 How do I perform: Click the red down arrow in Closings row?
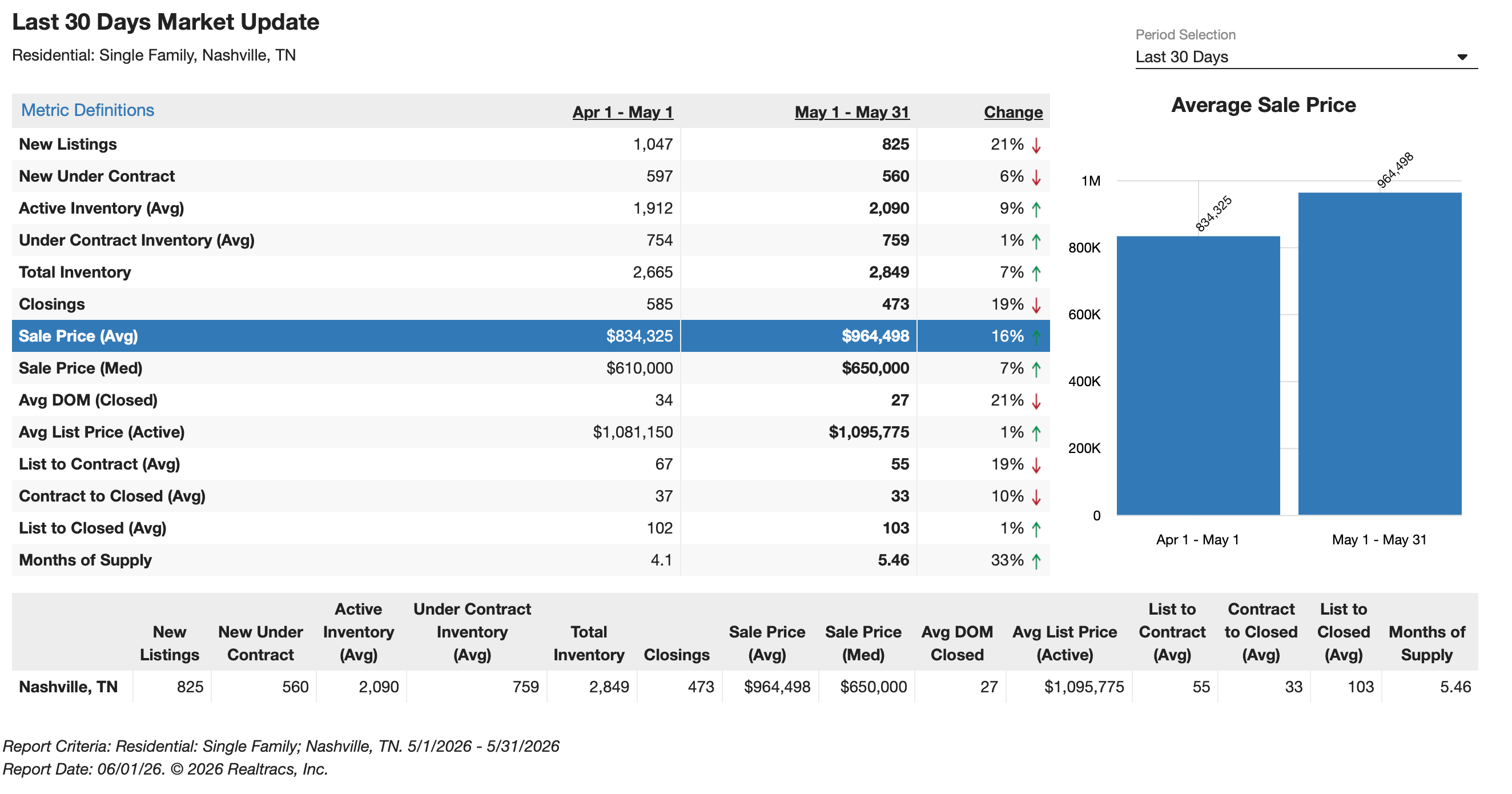(1036, 305)
